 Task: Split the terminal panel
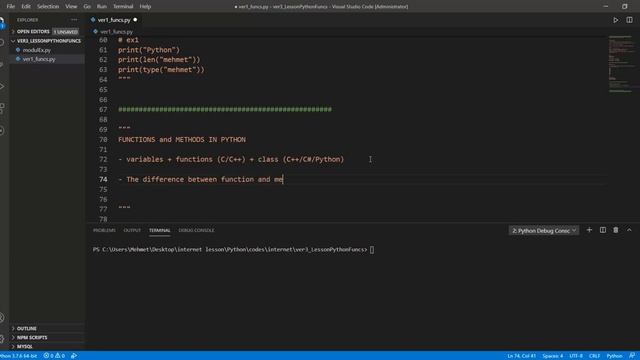602,230
